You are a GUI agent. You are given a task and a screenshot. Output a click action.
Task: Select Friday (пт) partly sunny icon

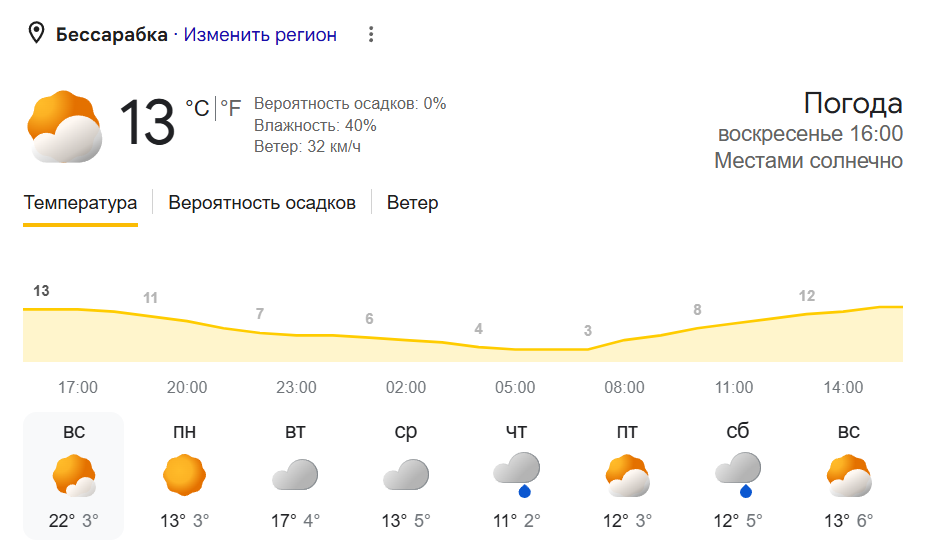pos(627,475)
